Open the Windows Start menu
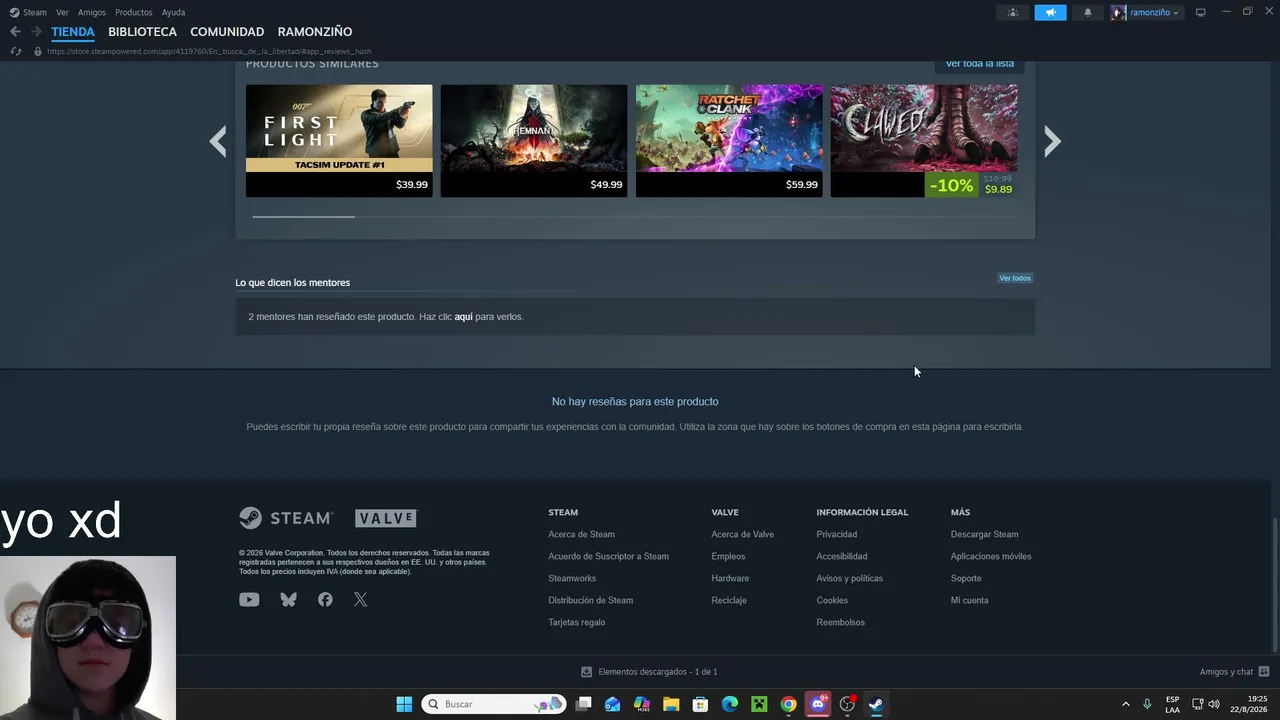Screen dimensions: 1280x720 (404, 704)
